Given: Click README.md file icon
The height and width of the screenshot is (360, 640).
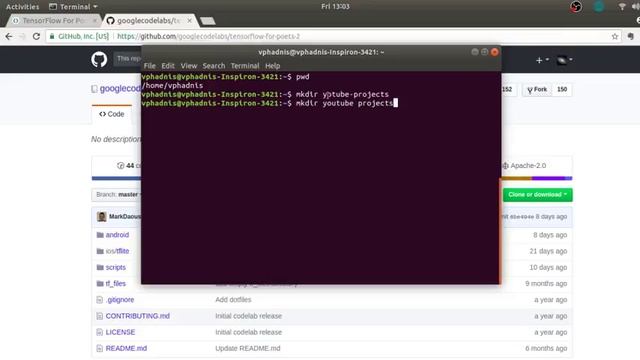Looking at the screenshot, I should pos(100,348).
